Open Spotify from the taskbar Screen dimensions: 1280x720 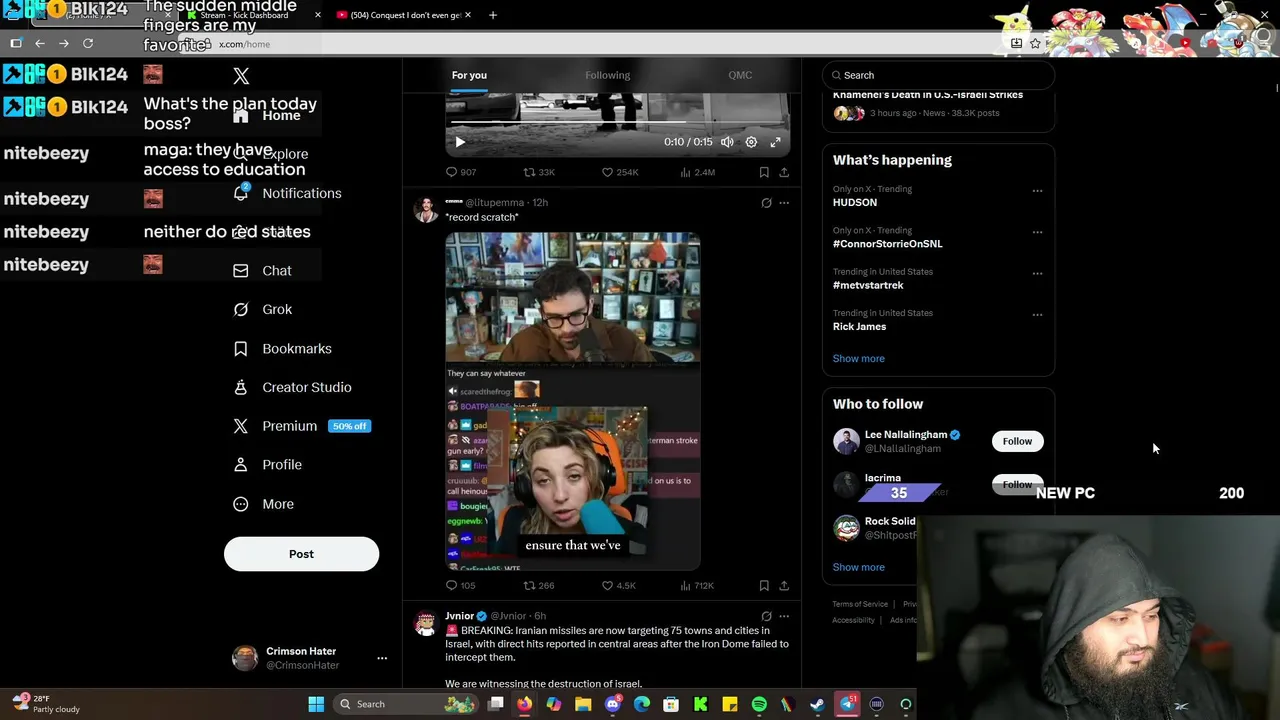[x=759, y=704]
